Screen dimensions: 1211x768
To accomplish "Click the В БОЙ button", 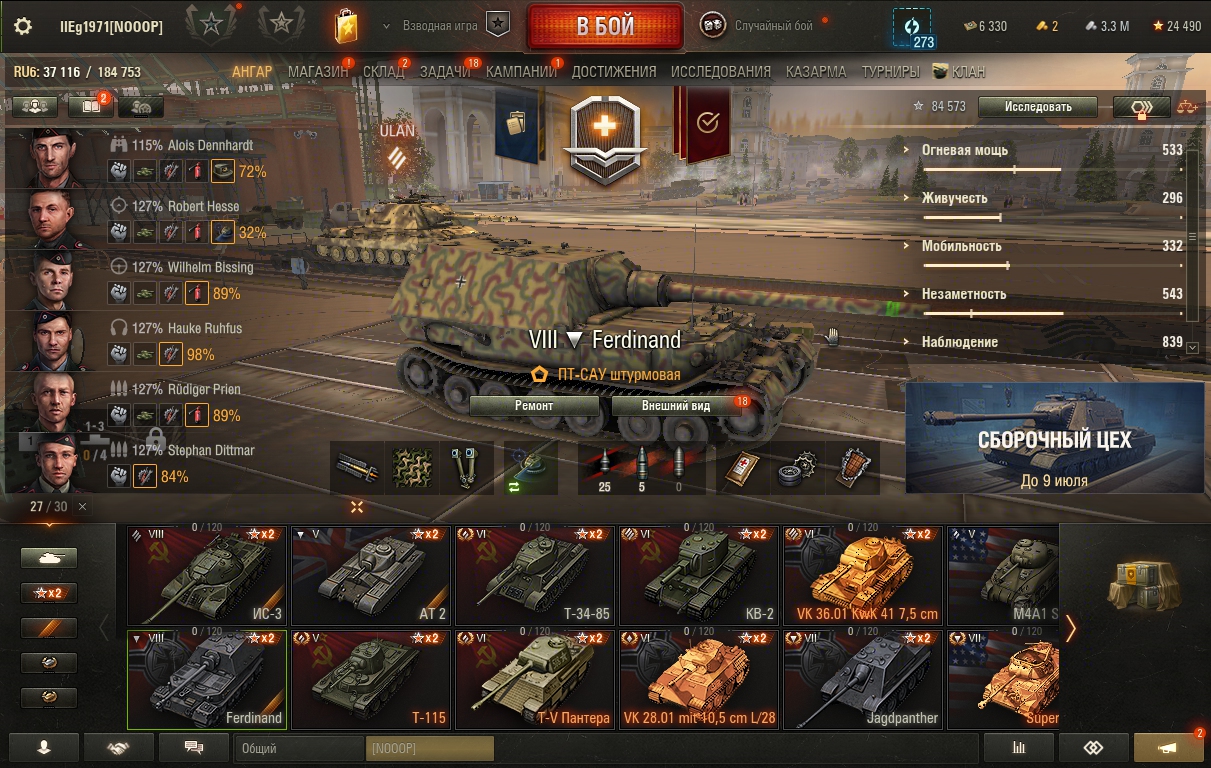I will point(605,27).
